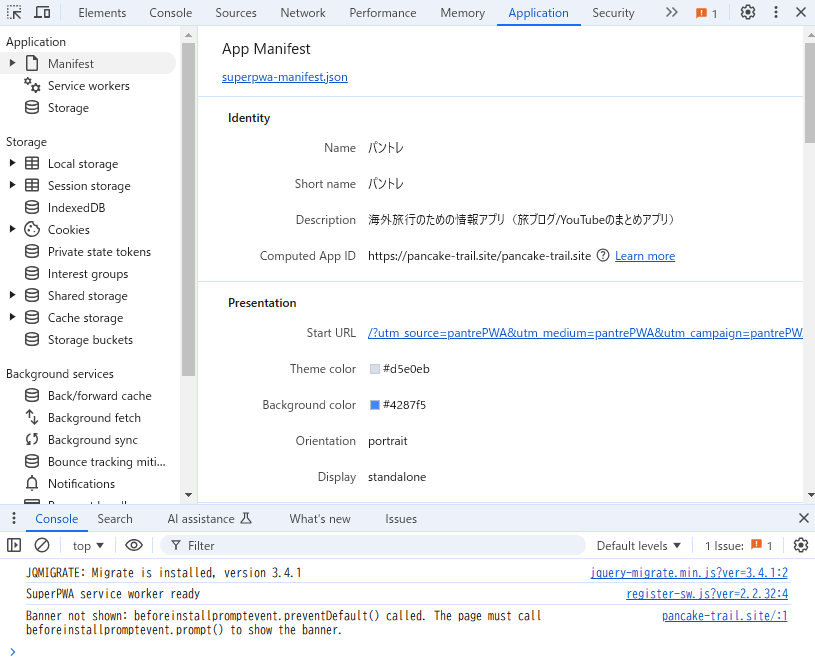Show more tabs with the double chevron
This screenshot has height=661, width=815.
point(672,12)
